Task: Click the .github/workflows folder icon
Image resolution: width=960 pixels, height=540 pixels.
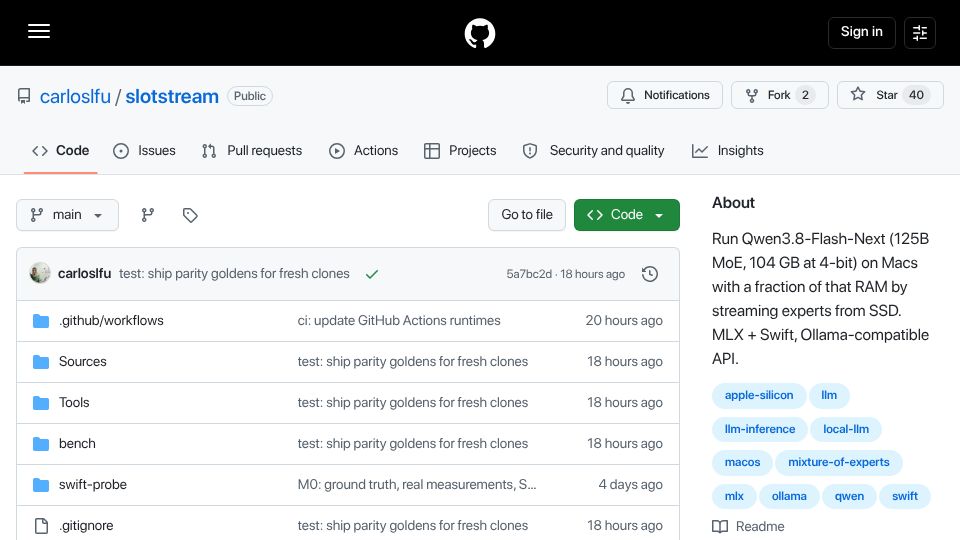Action: click(41, 321)
